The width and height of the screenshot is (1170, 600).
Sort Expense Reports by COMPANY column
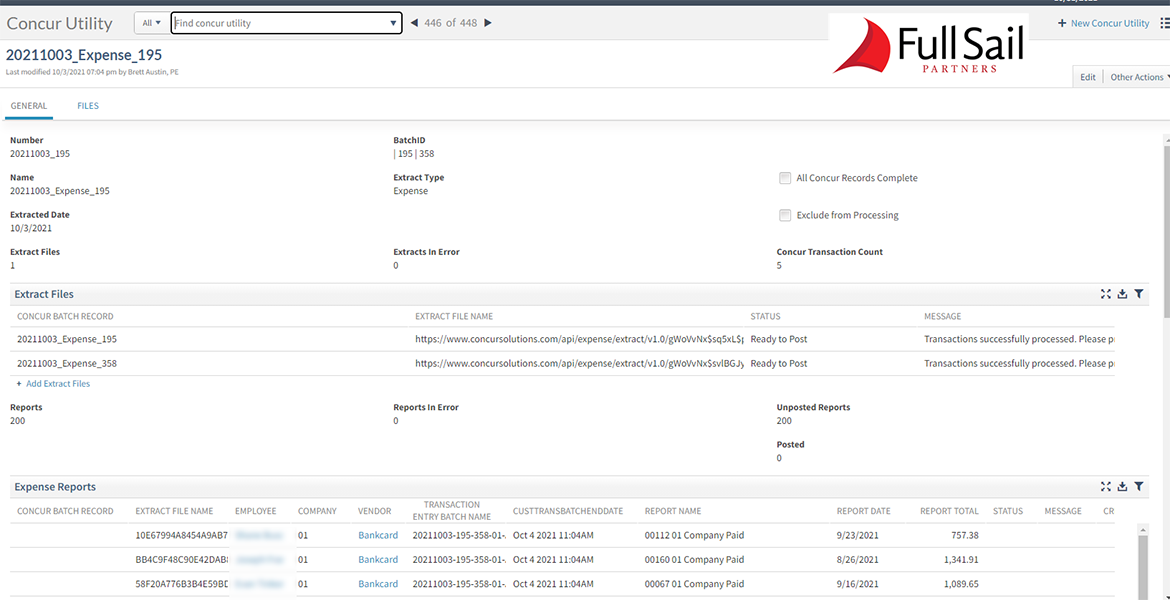click(x=317, y=511)
